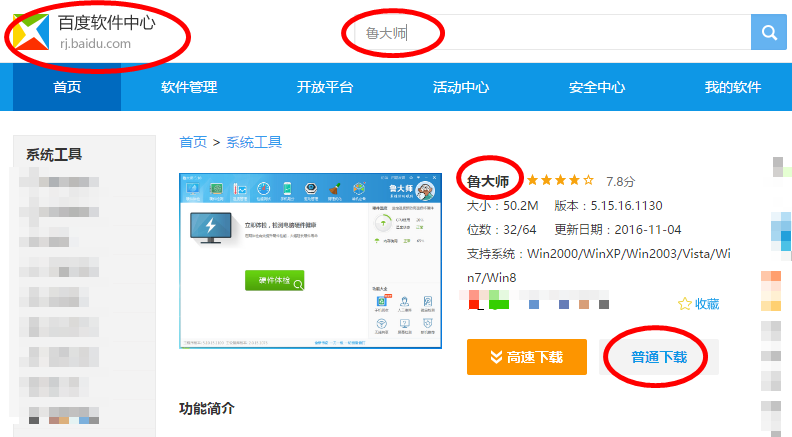Open the 我的软件 navigation tab
The width and height of the screenshot is (792, 437).
[732, 87]
